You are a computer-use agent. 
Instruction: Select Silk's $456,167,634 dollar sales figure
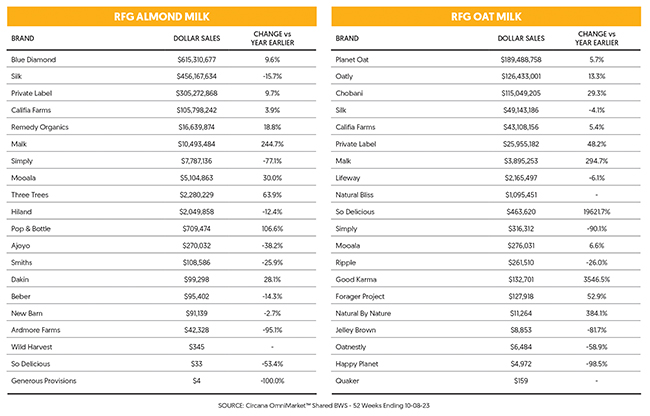[x=196, y=76]
